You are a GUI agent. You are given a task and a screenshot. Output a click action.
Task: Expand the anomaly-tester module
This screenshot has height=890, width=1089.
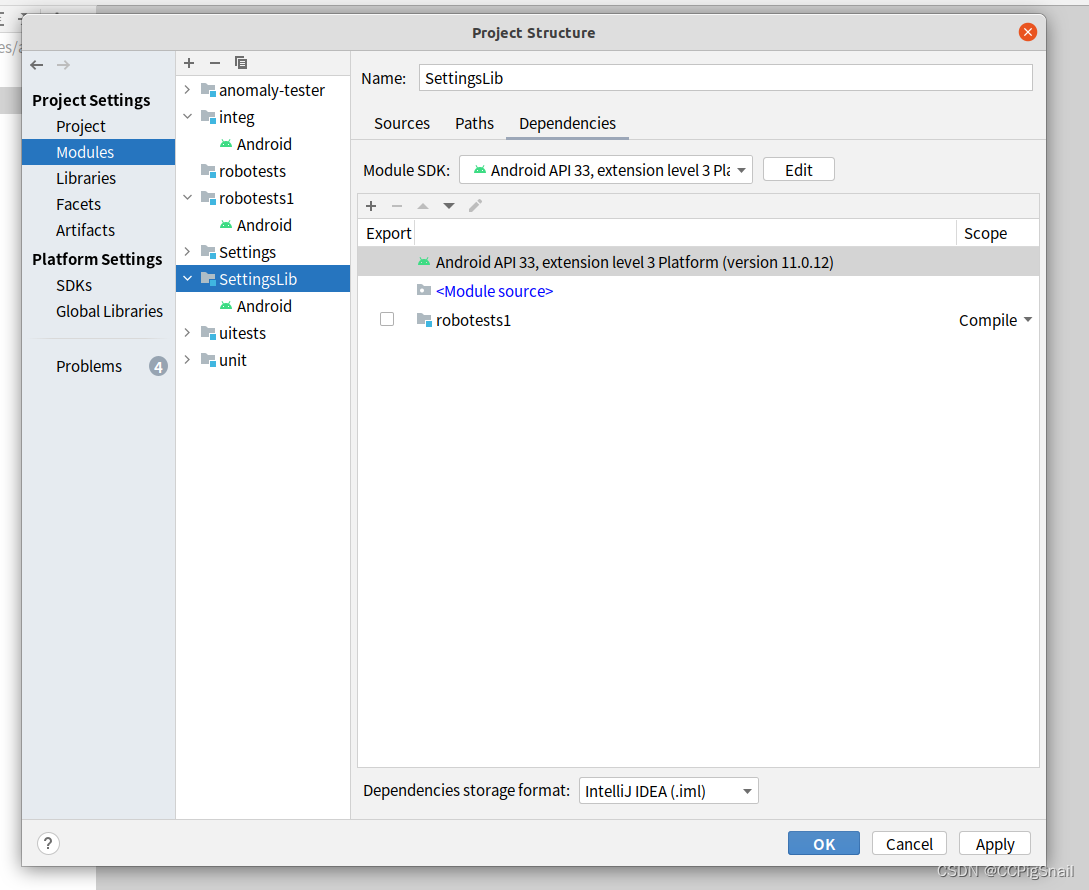pyautogui.click(x=187, y=90)
